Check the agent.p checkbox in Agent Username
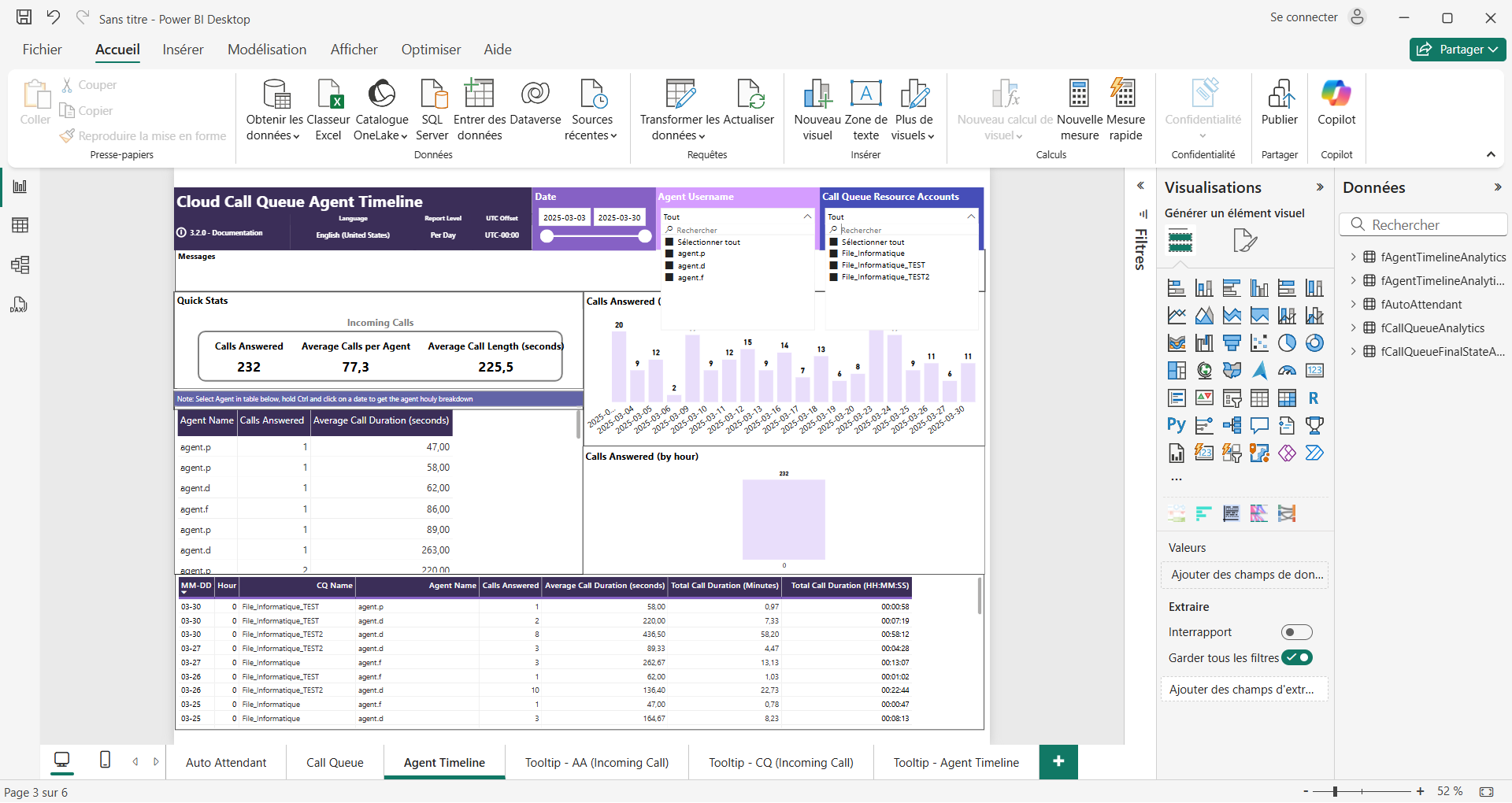Screen dimensions: 1512x803 point(669,253)
